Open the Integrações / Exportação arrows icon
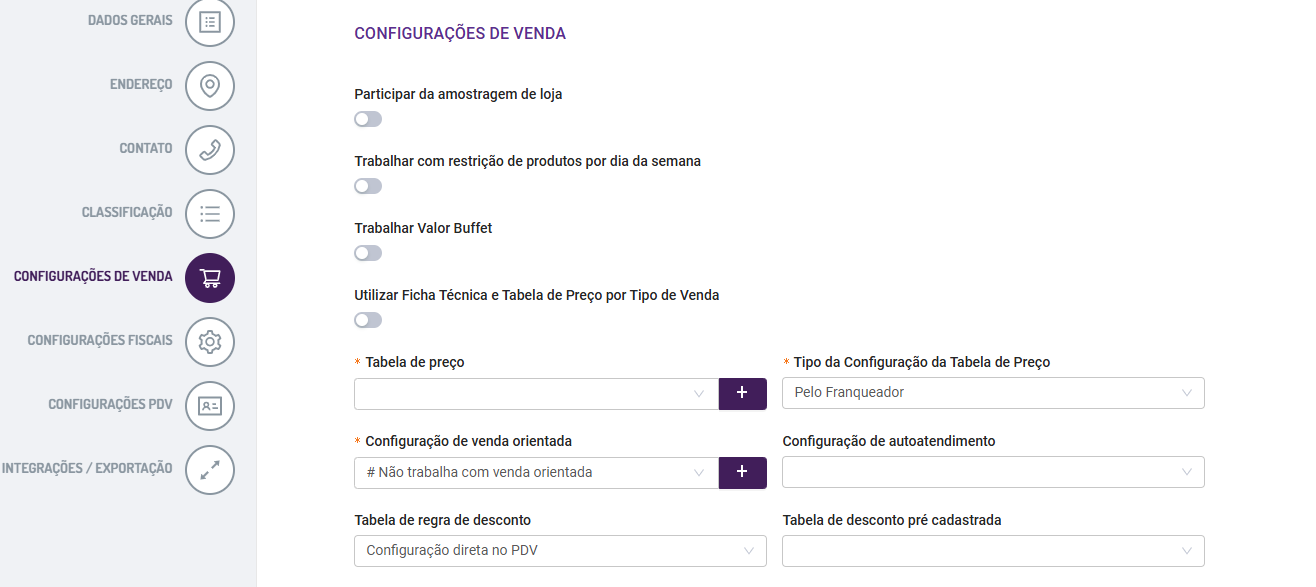1316x587 pixels. point(210,470)
